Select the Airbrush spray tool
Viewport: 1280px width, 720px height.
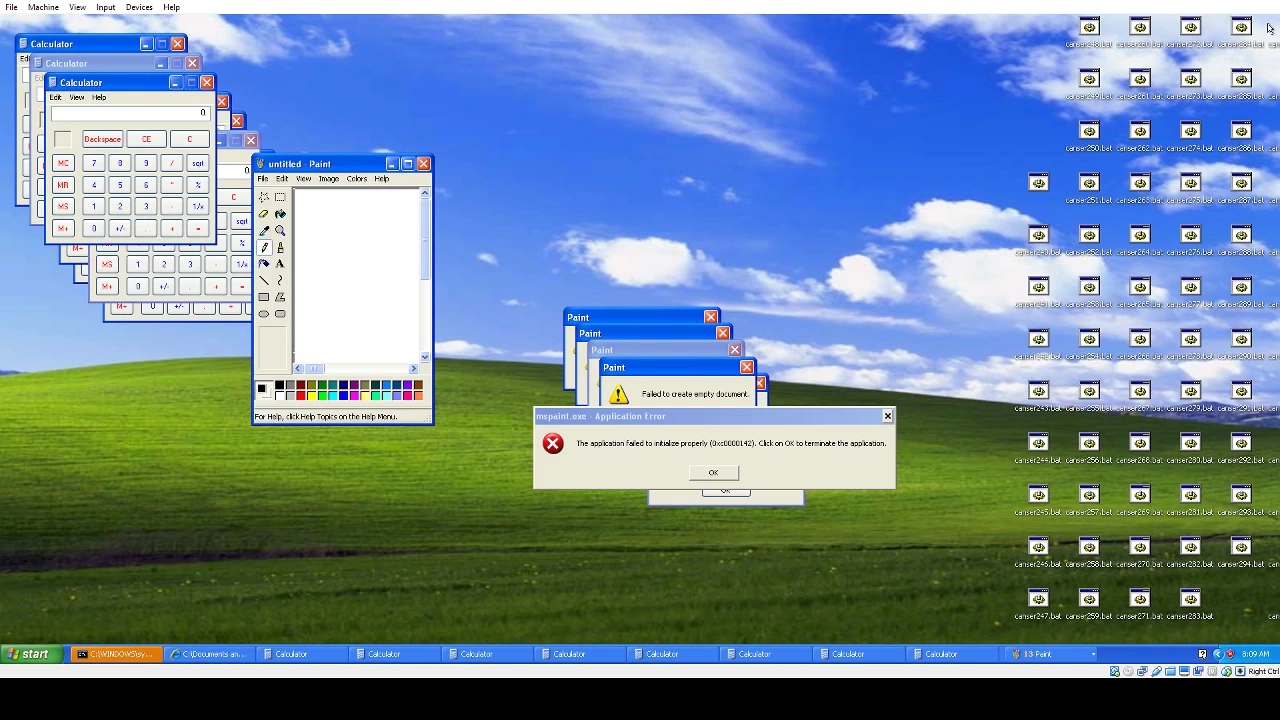pos(264,263)
